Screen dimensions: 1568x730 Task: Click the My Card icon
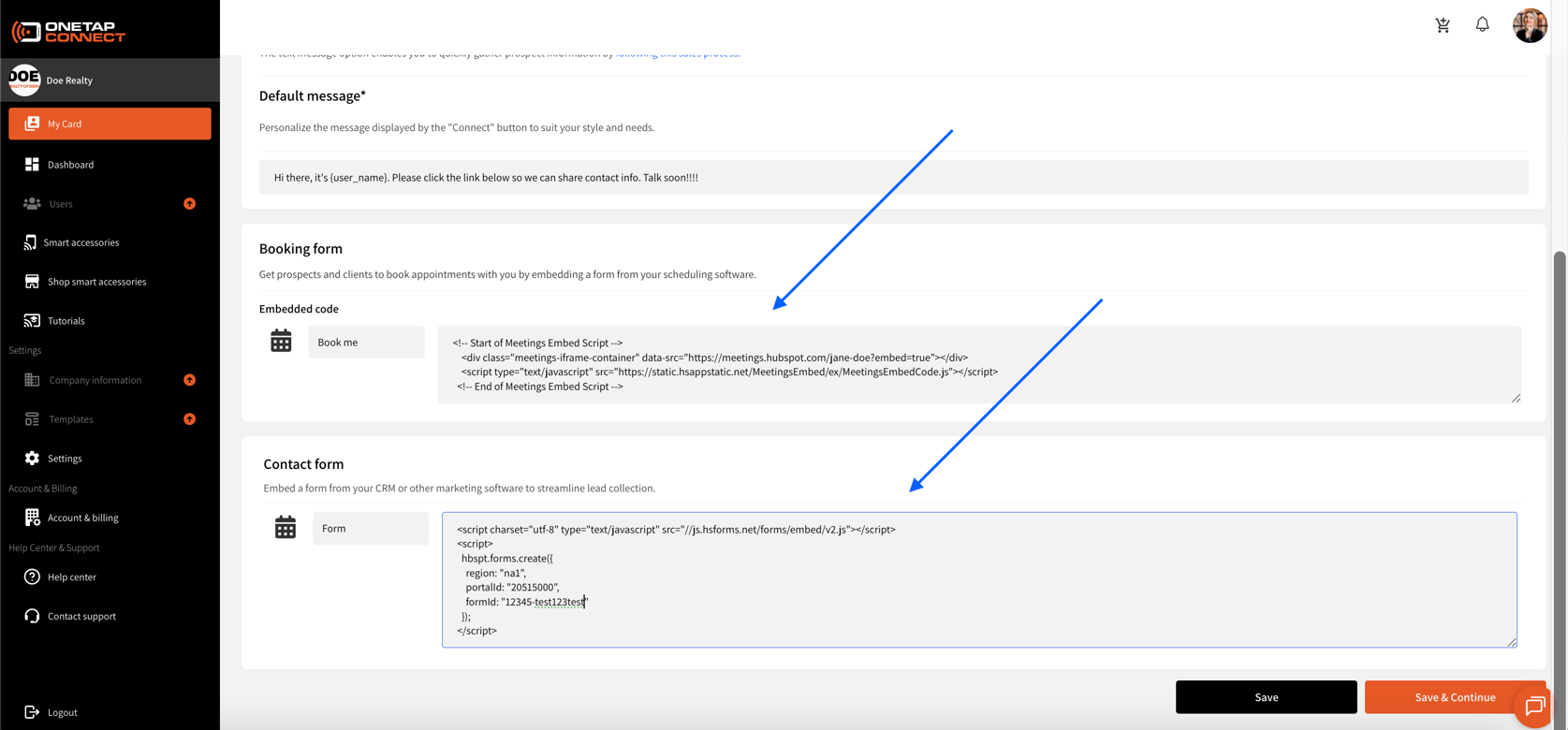click(x=32, y=124)
